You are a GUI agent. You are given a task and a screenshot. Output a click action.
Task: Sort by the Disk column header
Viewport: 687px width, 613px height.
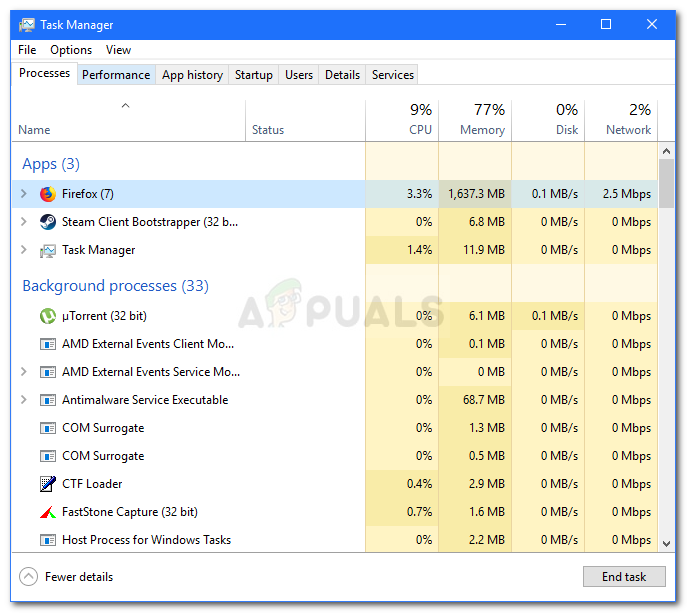pos(548,120)
